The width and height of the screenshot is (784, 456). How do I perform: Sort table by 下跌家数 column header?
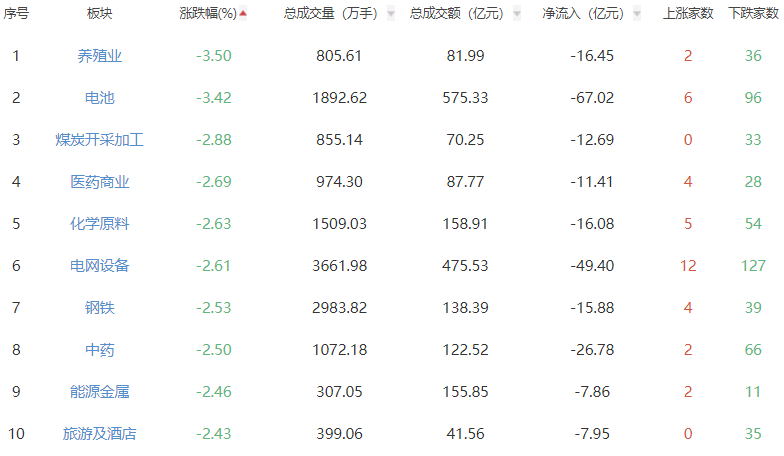pos(753,14)
